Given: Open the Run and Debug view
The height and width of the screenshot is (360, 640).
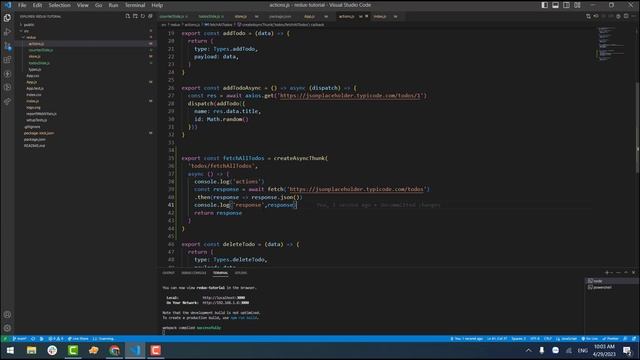Looking at the screenshot, I should click(7, 32).
